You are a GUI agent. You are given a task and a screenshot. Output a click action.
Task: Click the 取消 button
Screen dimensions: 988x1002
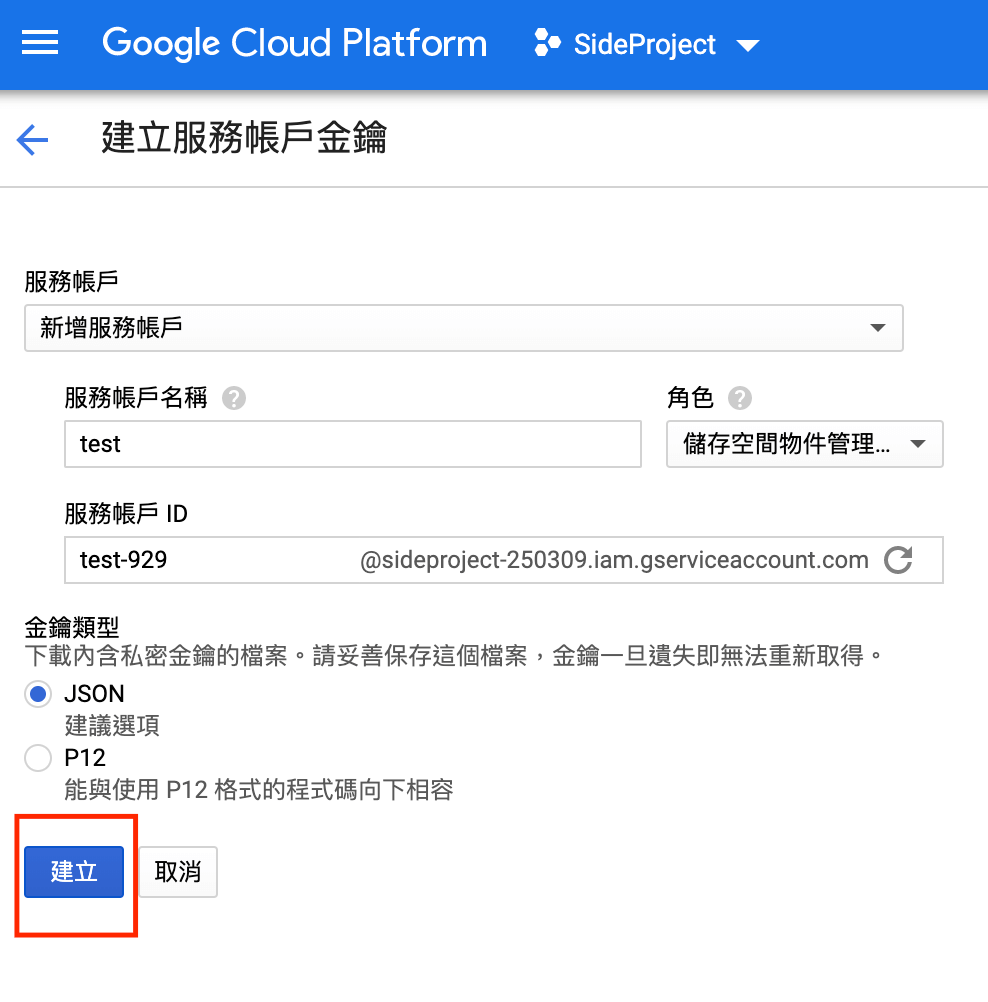coord(178,872)
